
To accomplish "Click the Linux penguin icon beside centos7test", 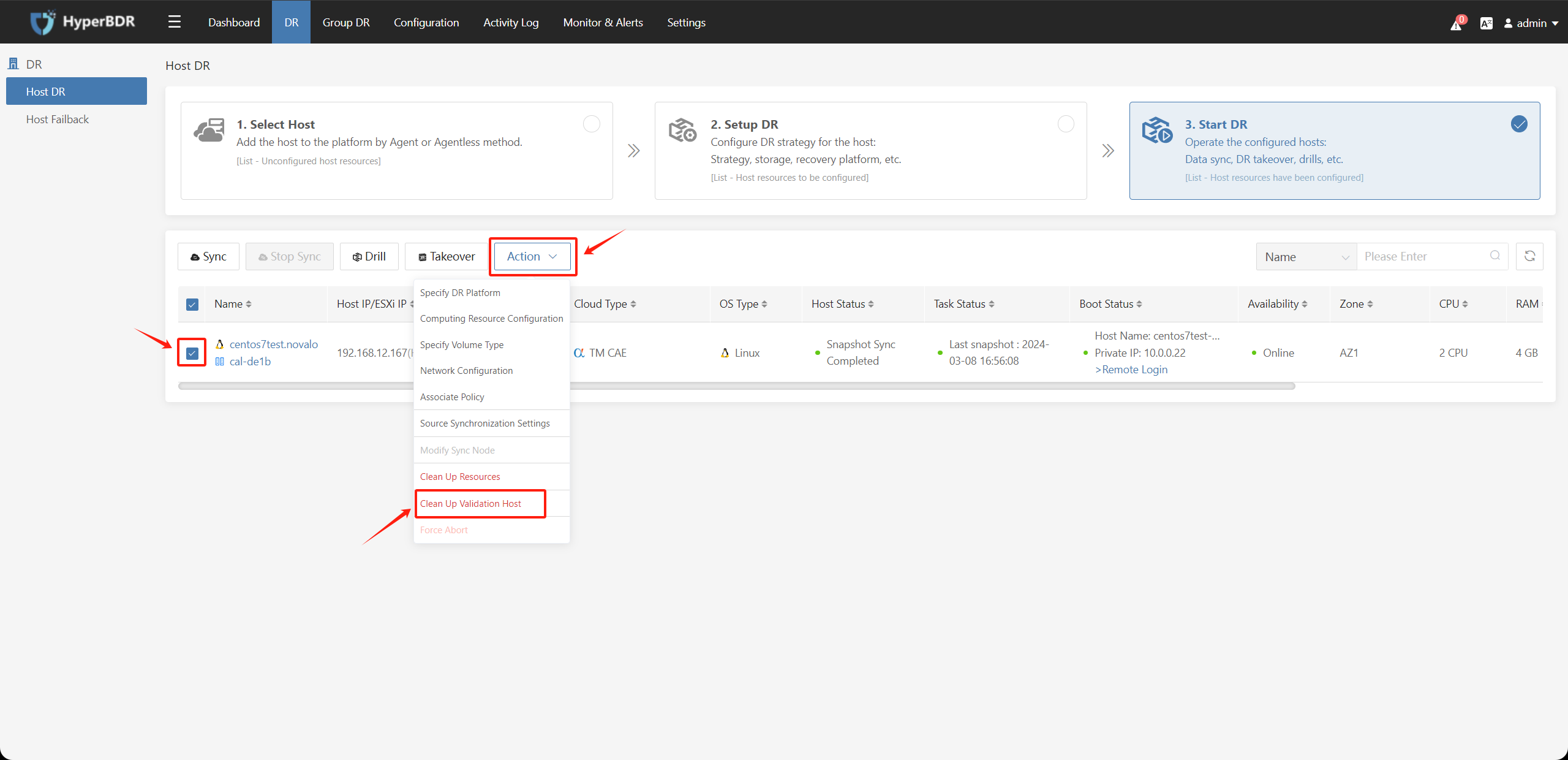I will click(219, 344).
